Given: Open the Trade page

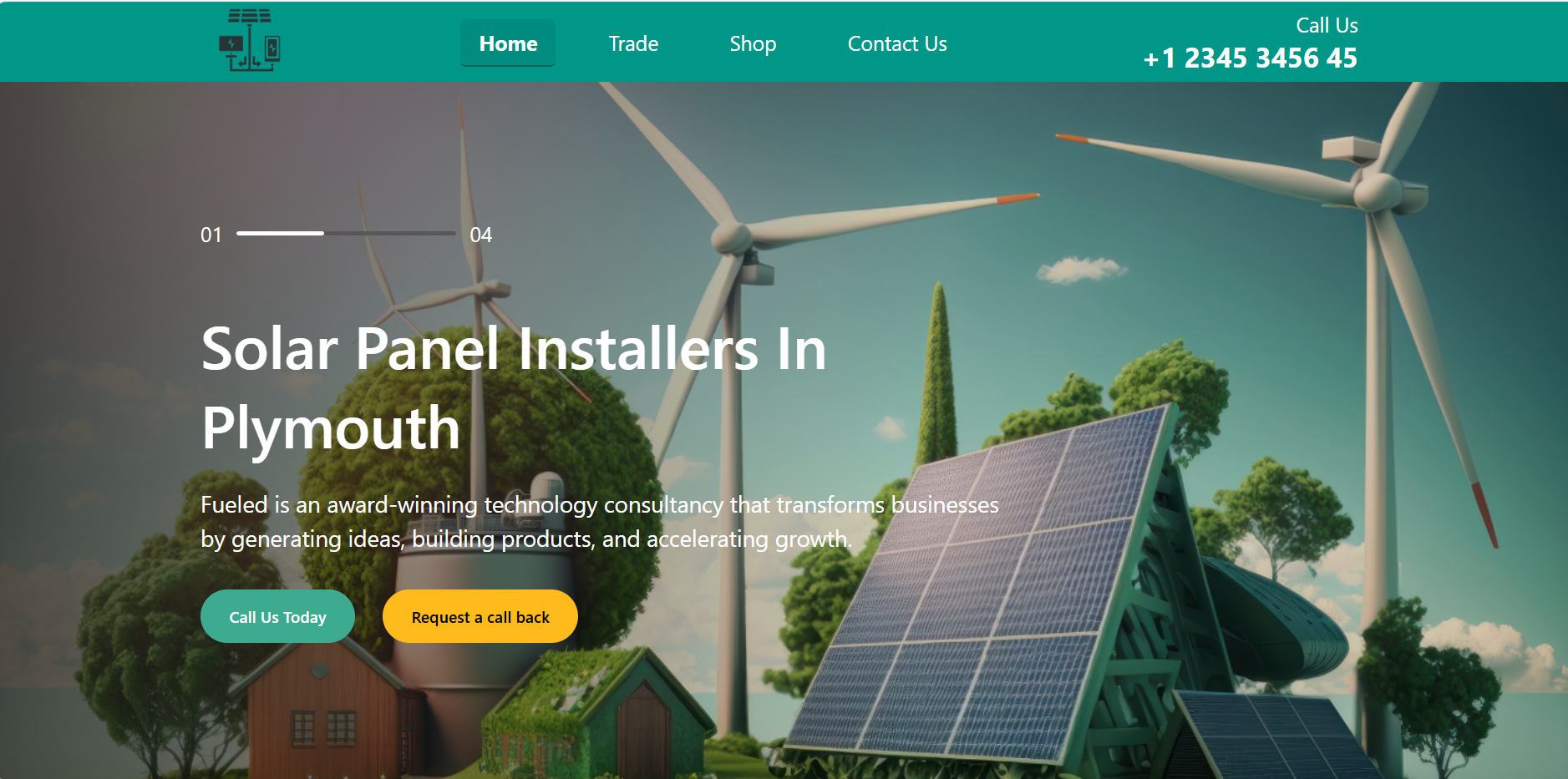Looking at the screenshot, I should point(632,43).
